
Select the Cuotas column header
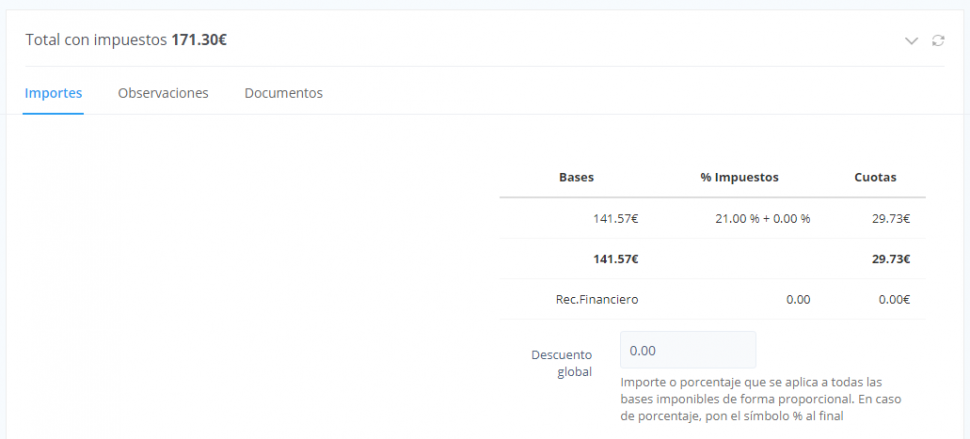(875, 177)
